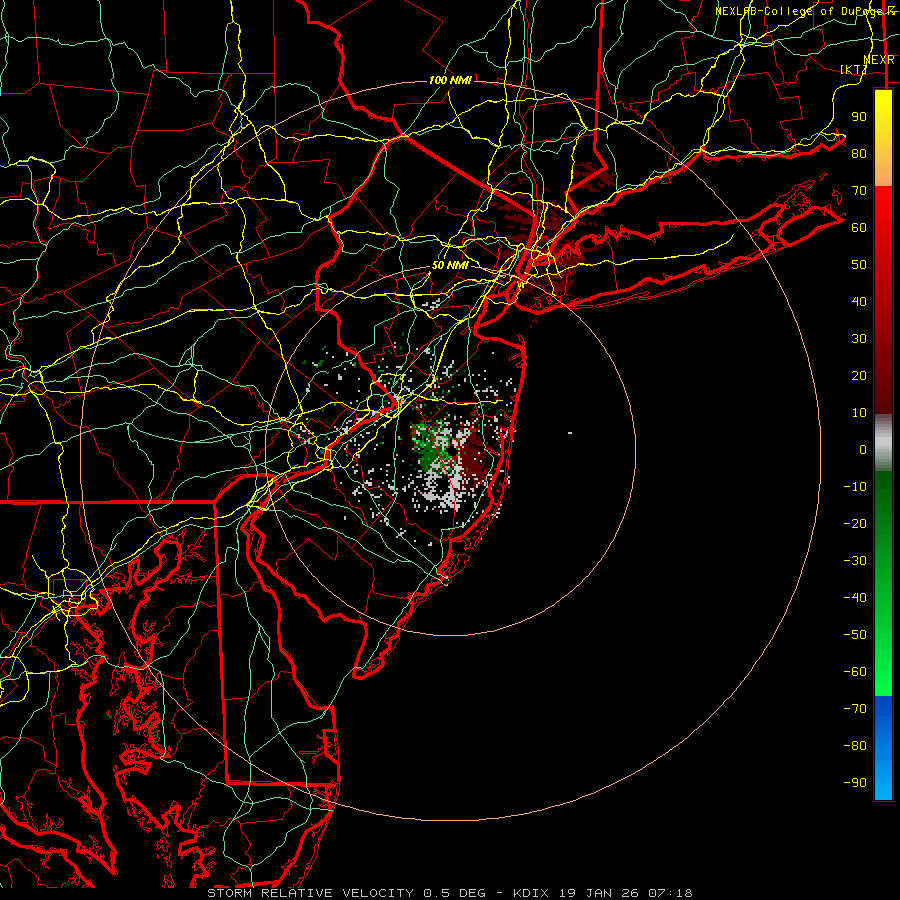Click the isolated white echo offshore
Image resolution: width=900 pixels, height=900 pixels.
pyautogui.click(x=570, y=433)
